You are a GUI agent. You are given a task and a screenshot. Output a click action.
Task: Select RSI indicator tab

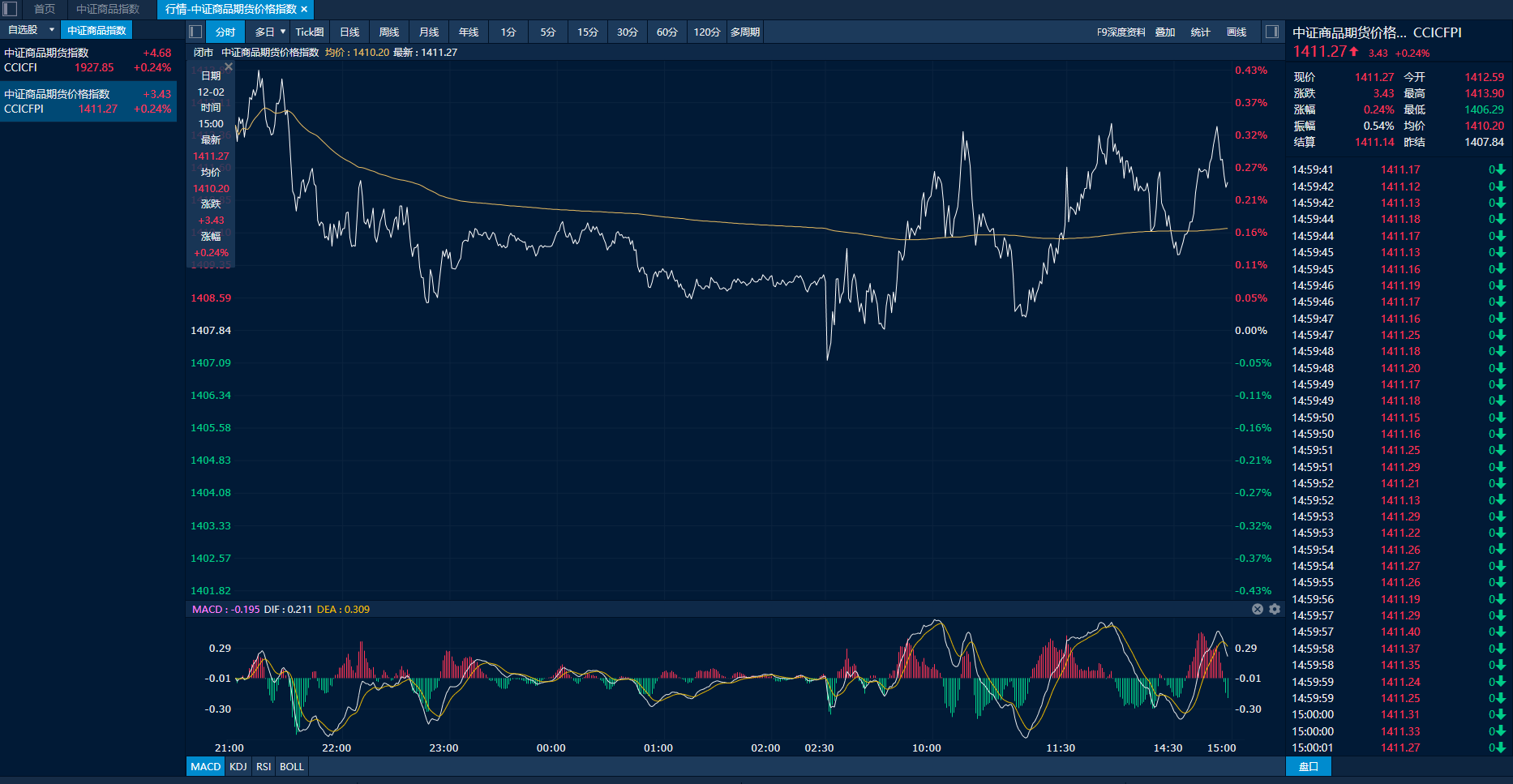[264, 766]
